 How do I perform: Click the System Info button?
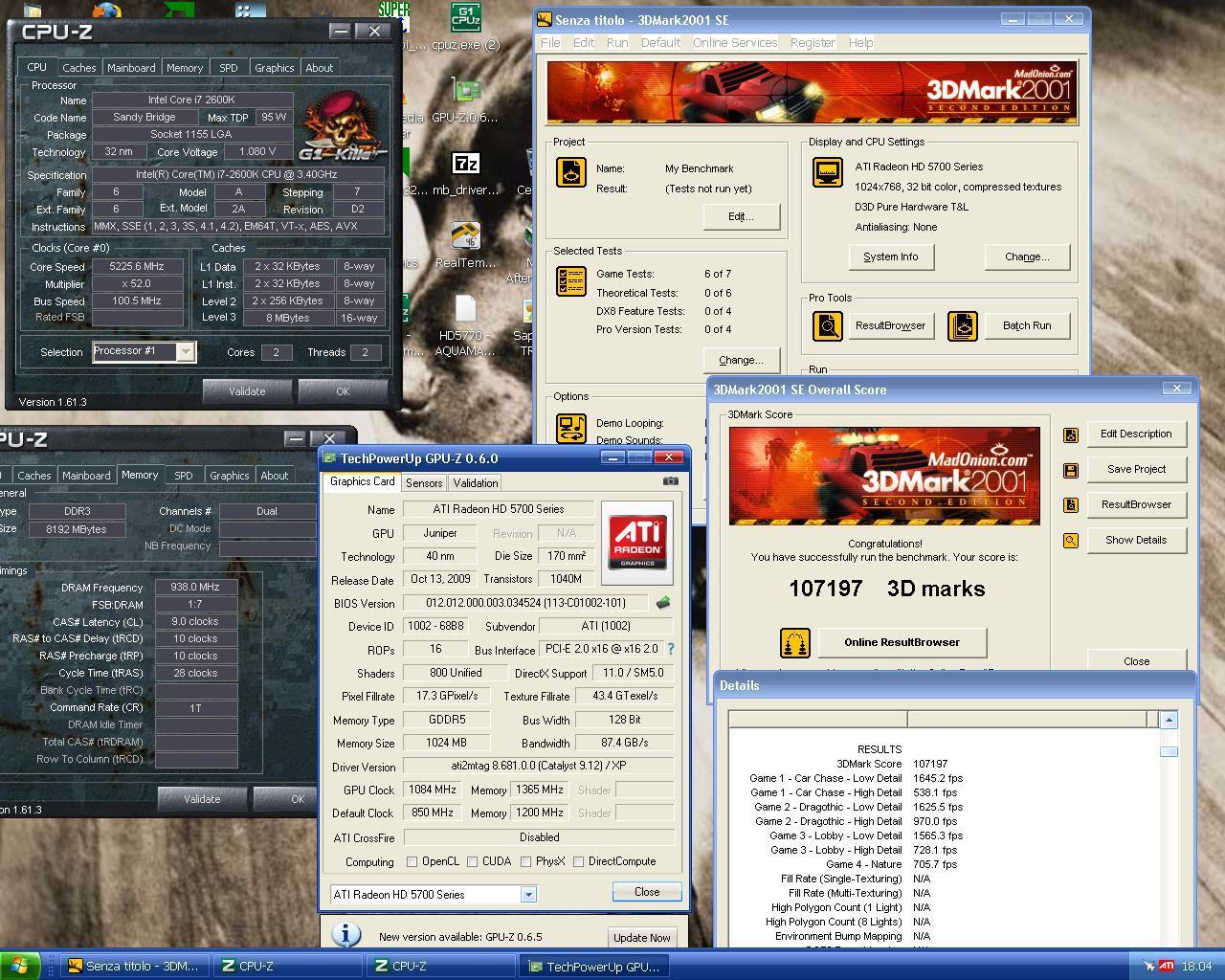[891, 256]
